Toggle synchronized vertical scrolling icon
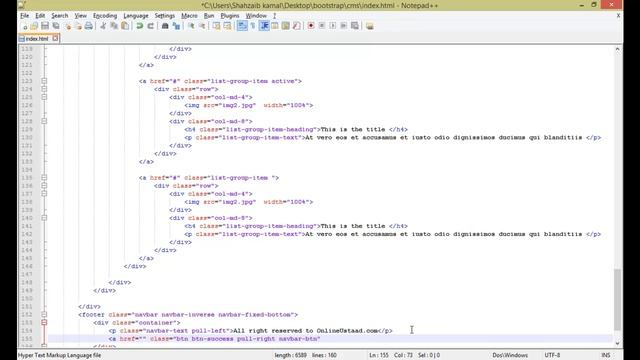 216,26
